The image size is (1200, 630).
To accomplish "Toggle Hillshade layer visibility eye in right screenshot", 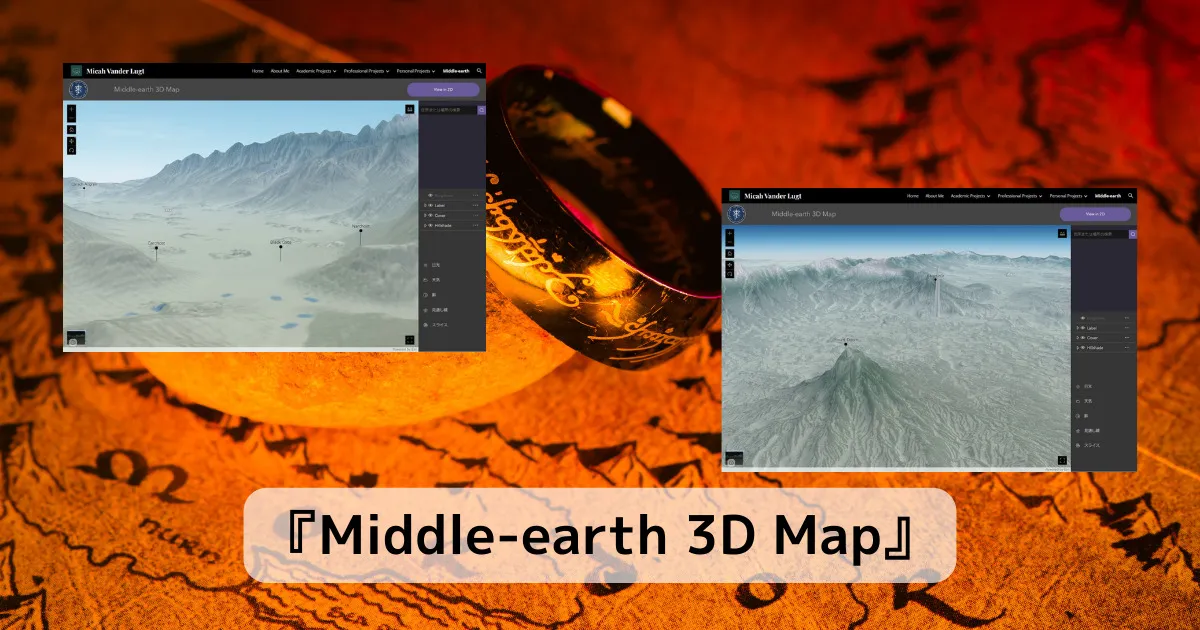I will click(x=1083, y=348).
